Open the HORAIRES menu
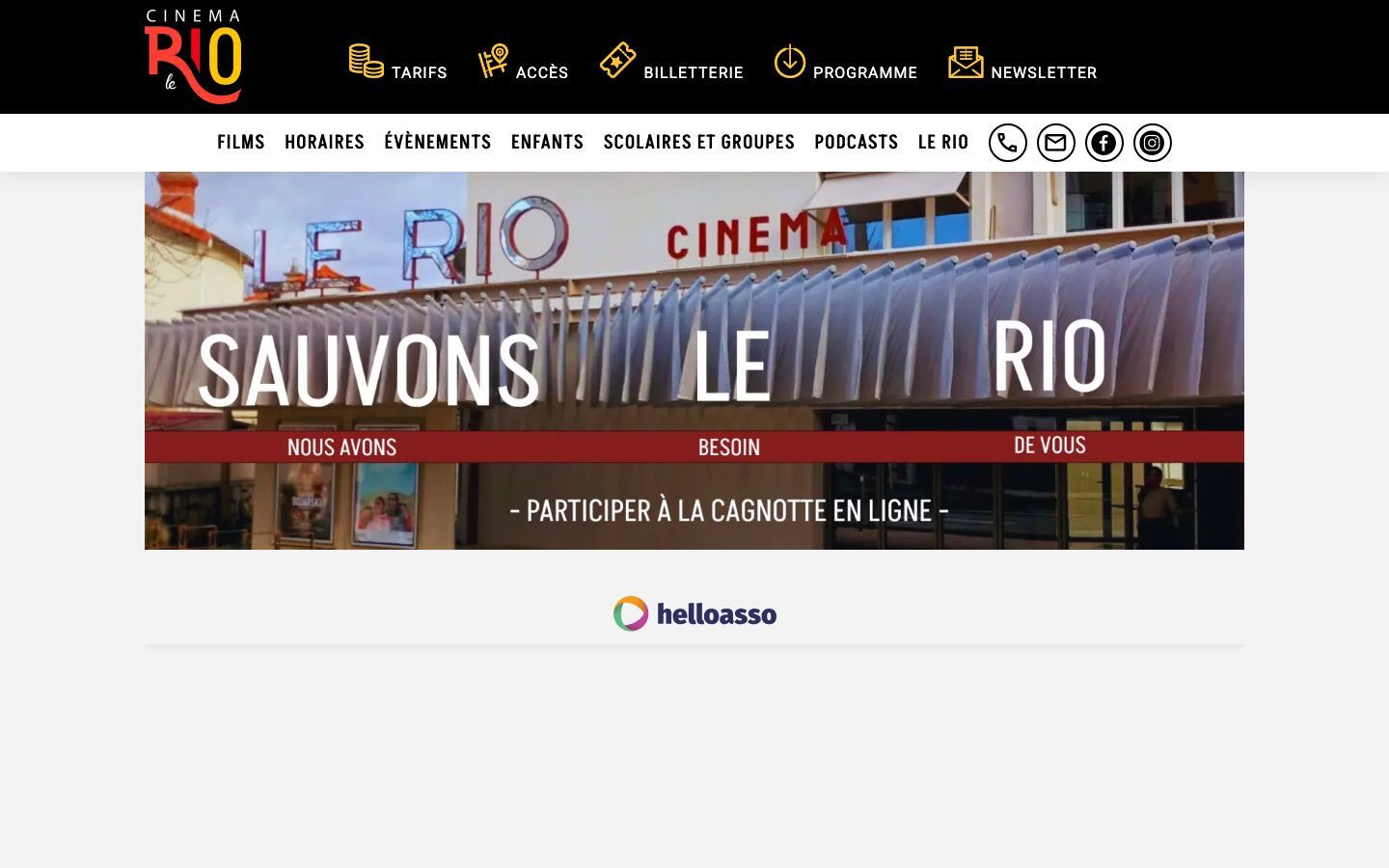1389x868 pixels. (324, 142)
